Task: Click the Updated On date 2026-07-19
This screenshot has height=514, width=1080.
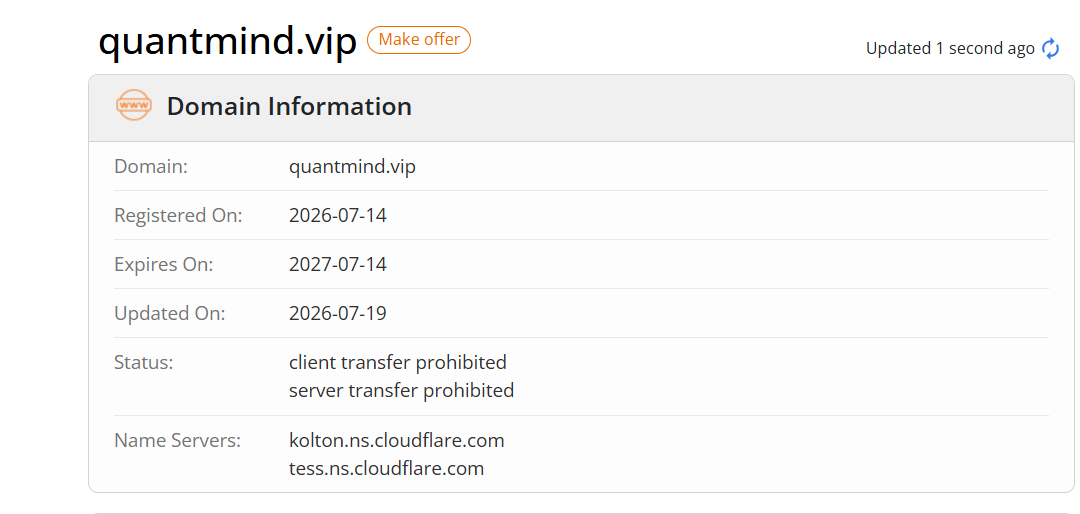Action: coord(338,313)
